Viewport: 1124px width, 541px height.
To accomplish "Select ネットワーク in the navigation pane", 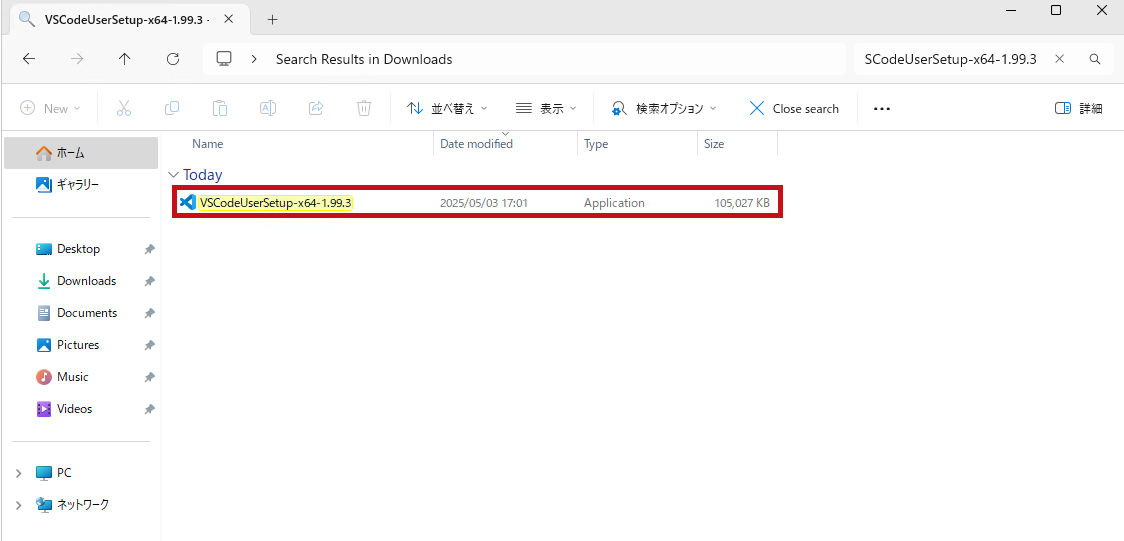I will [73, 505].
